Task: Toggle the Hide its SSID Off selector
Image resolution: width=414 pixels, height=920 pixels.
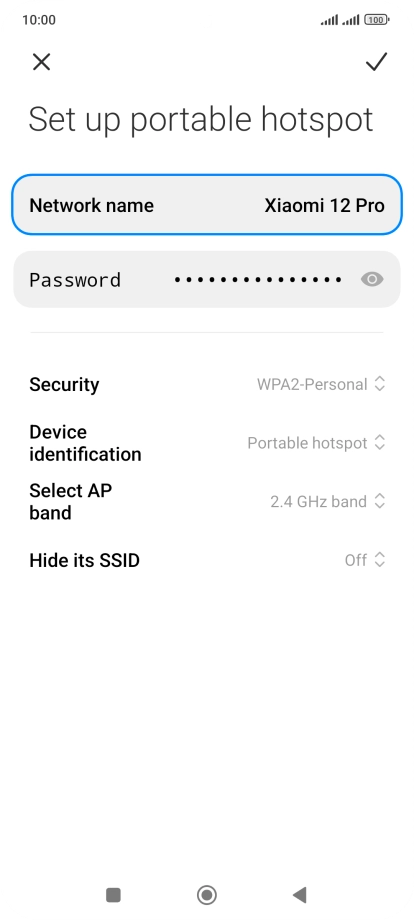Action: click(x=365, y=560)
